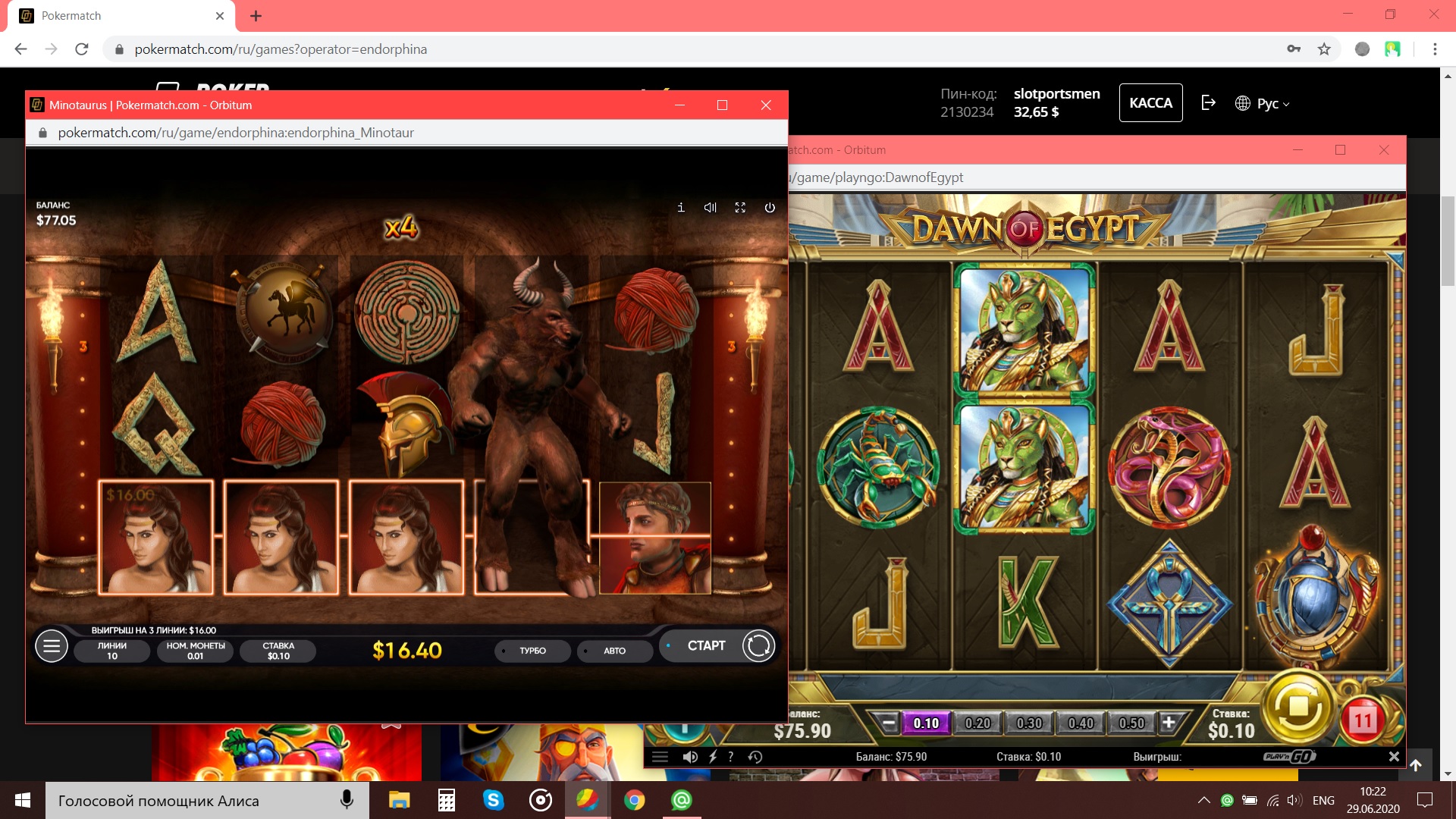
Task: Mute sound in Minotaurus game
Action: pos(710,208)
